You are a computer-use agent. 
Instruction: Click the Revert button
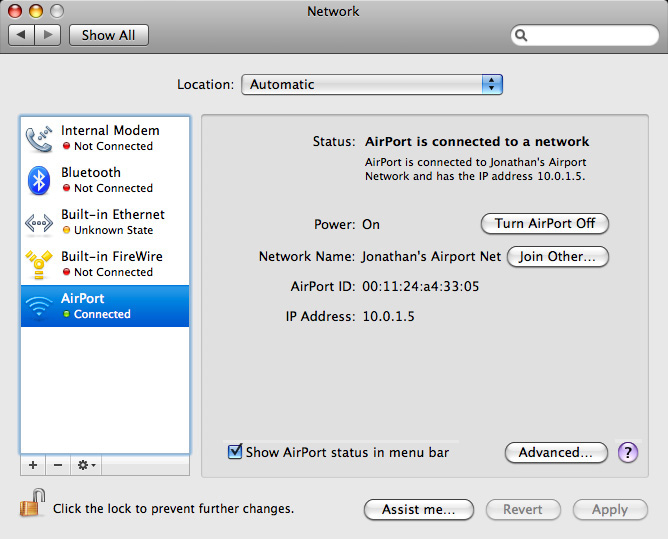click(523, 509)
